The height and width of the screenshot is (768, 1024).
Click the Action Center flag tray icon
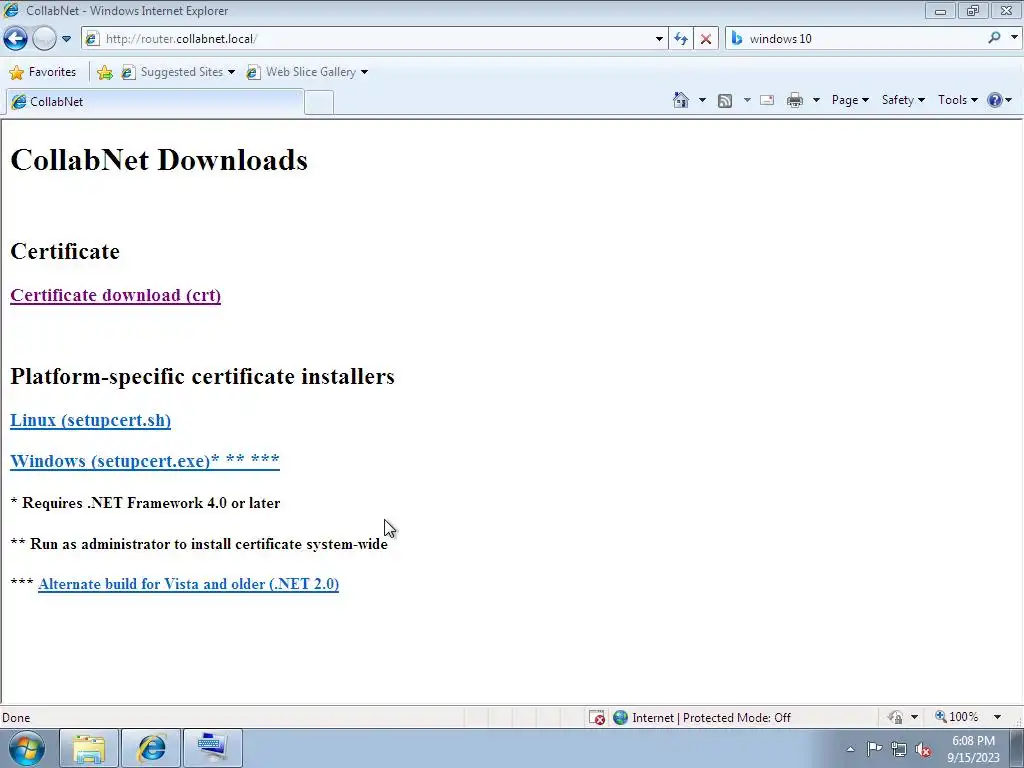coord(874,749)
